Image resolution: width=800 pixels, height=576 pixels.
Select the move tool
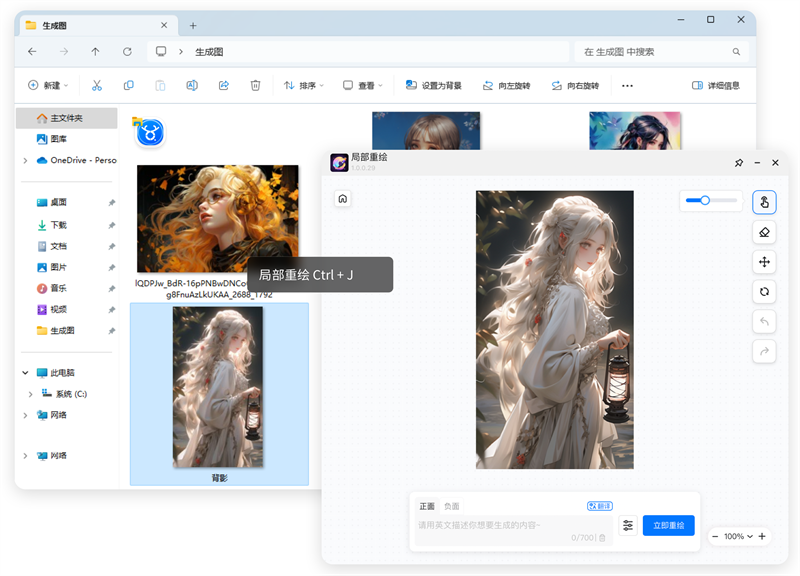(x=763, y=262)
